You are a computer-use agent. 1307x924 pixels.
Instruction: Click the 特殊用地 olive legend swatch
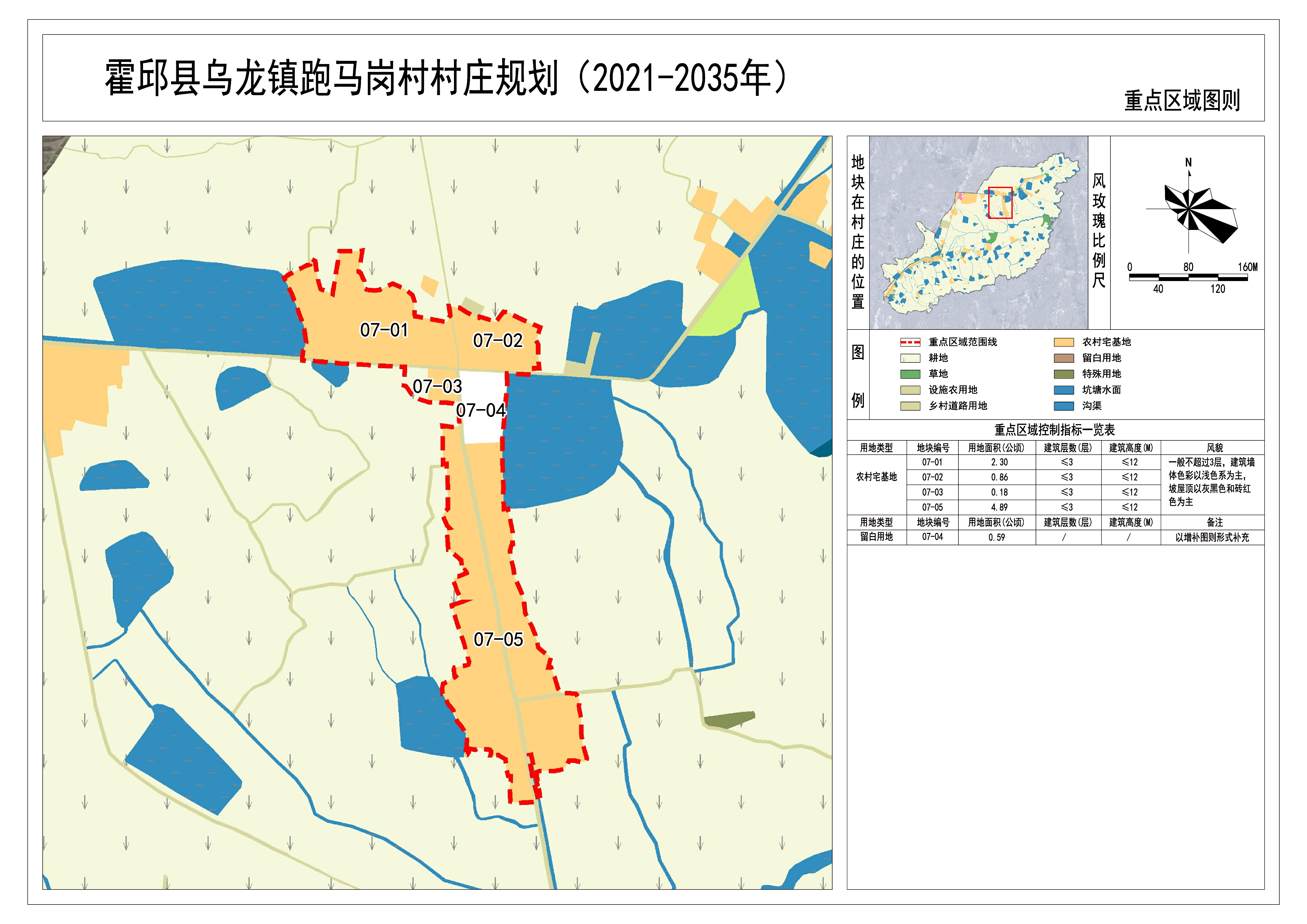point(1063,374)
